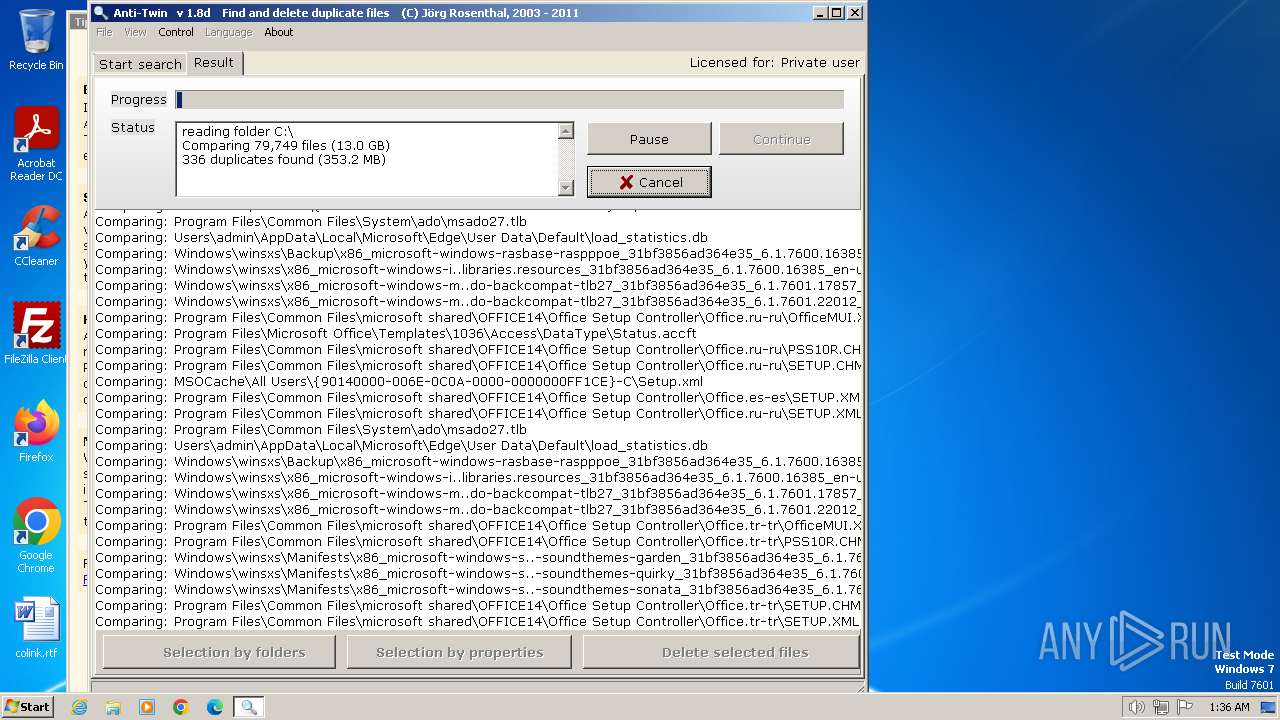Select the Office.tr-tr OfficeMUI log line

click(x=478, y=525)
